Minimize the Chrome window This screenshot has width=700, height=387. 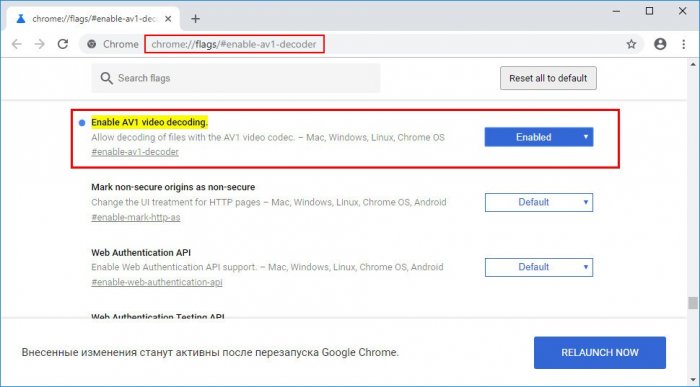click(617, 11)
